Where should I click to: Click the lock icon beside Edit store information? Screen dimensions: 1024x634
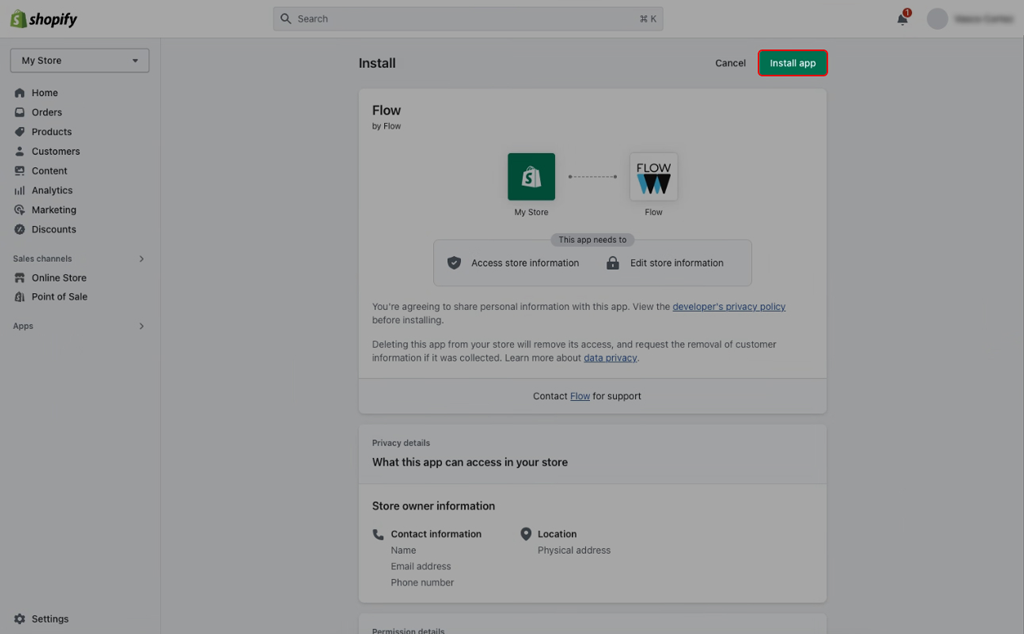[x=613, y=263]
